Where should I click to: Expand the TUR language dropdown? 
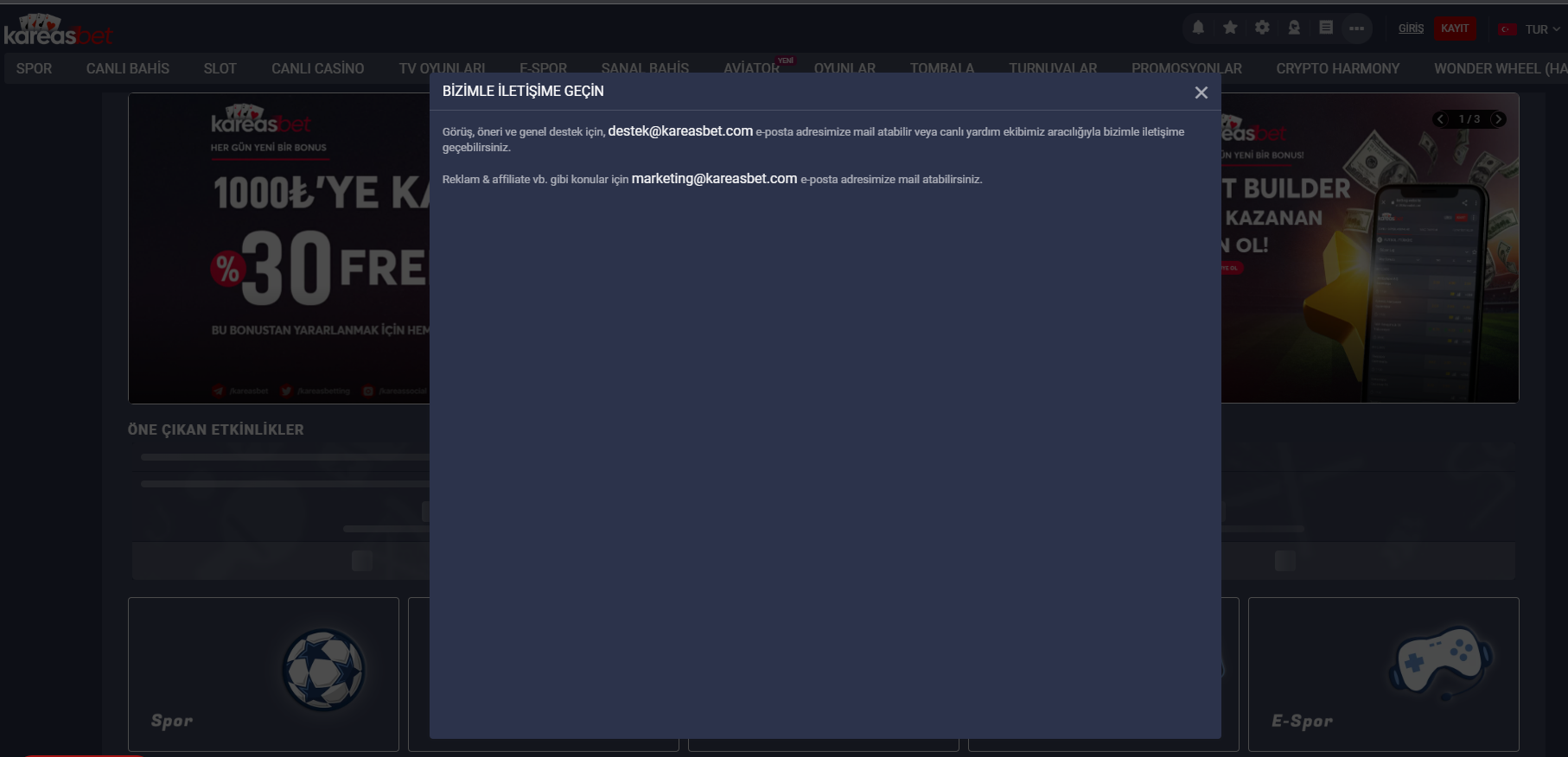coord(1542,29)
